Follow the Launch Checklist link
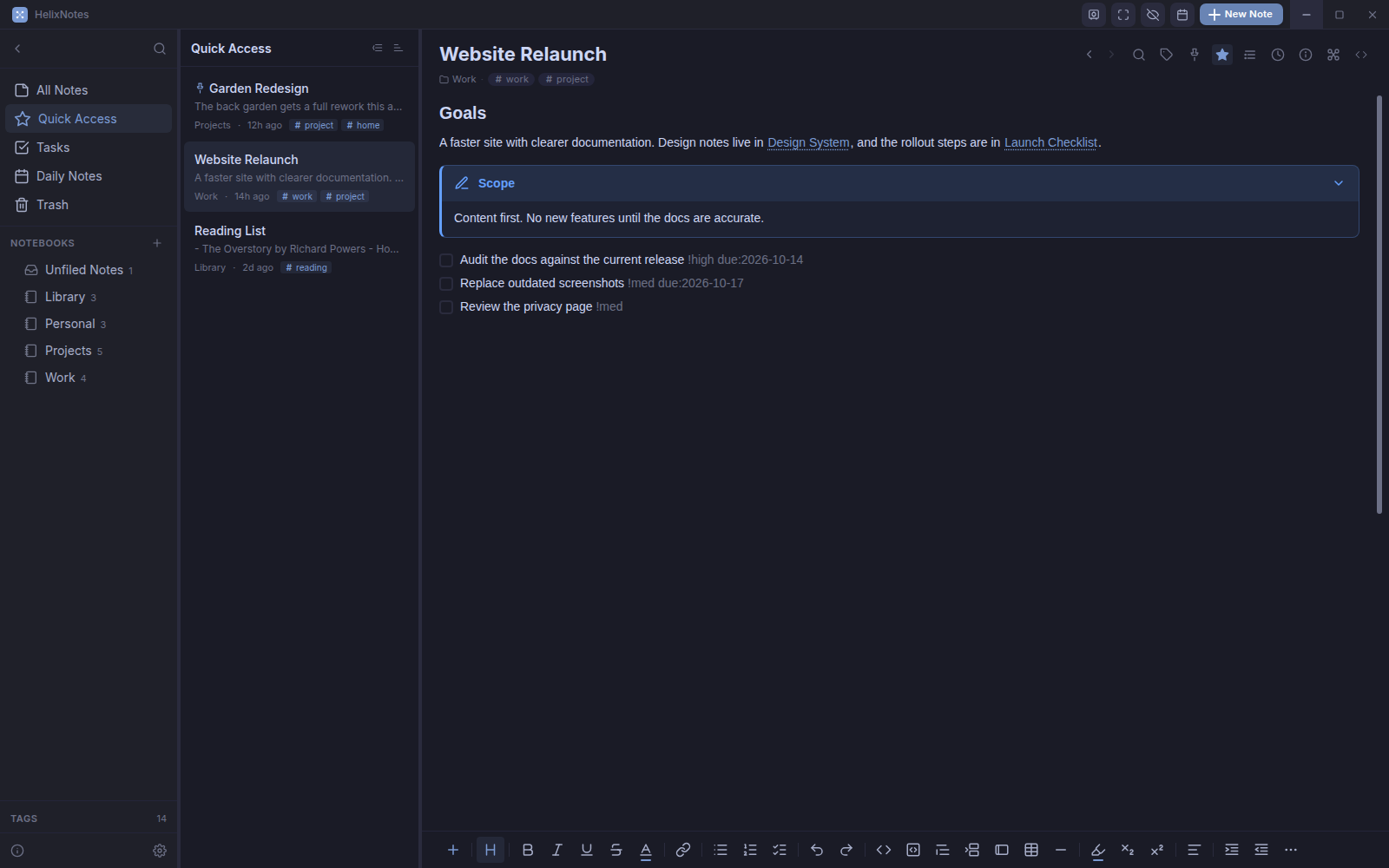The width and height of the screenshot is (1389, 868). pos(1050,142)
